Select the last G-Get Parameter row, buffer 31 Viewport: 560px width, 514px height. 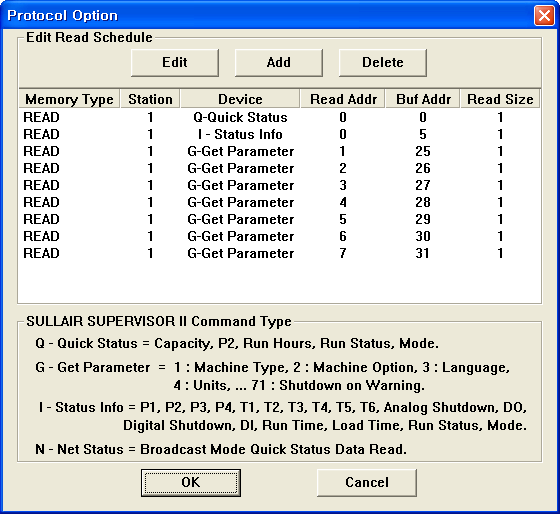[280, 253]
